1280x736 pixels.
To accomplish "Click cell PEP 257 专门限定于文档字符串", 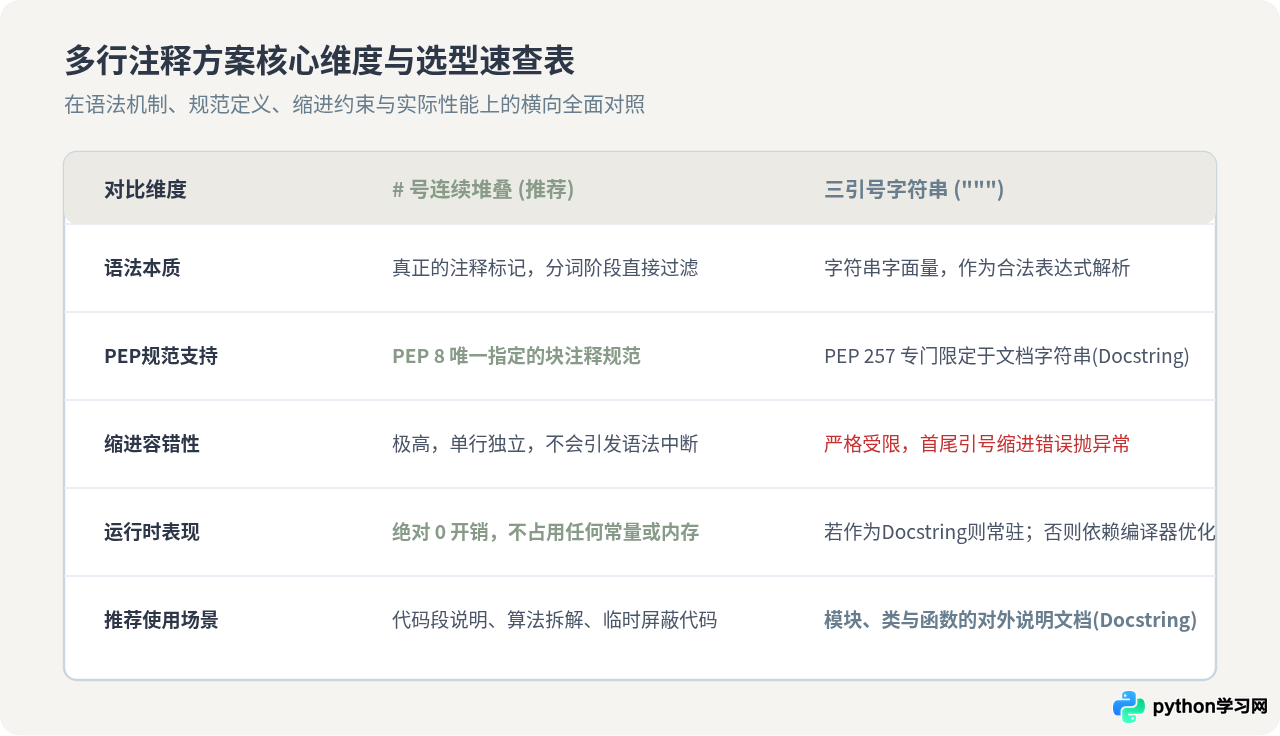I will pyautogui.click(x=1007, y=356).
